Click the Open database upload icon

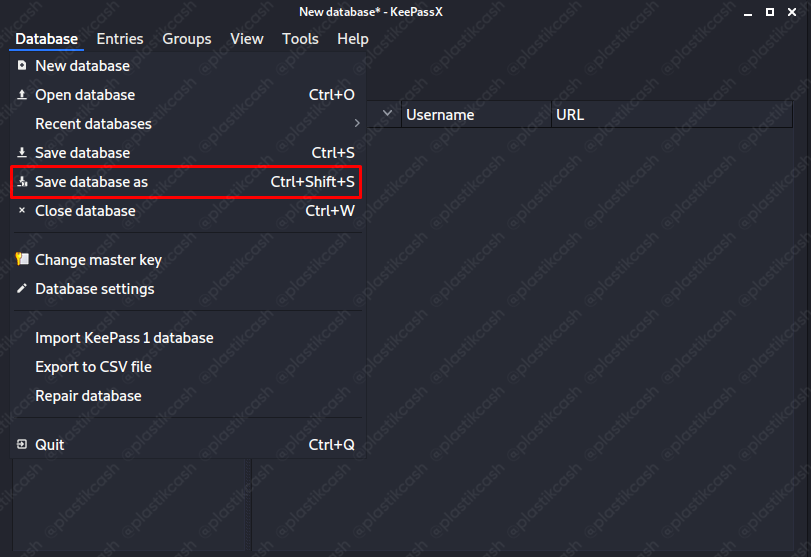click(22, 95)
